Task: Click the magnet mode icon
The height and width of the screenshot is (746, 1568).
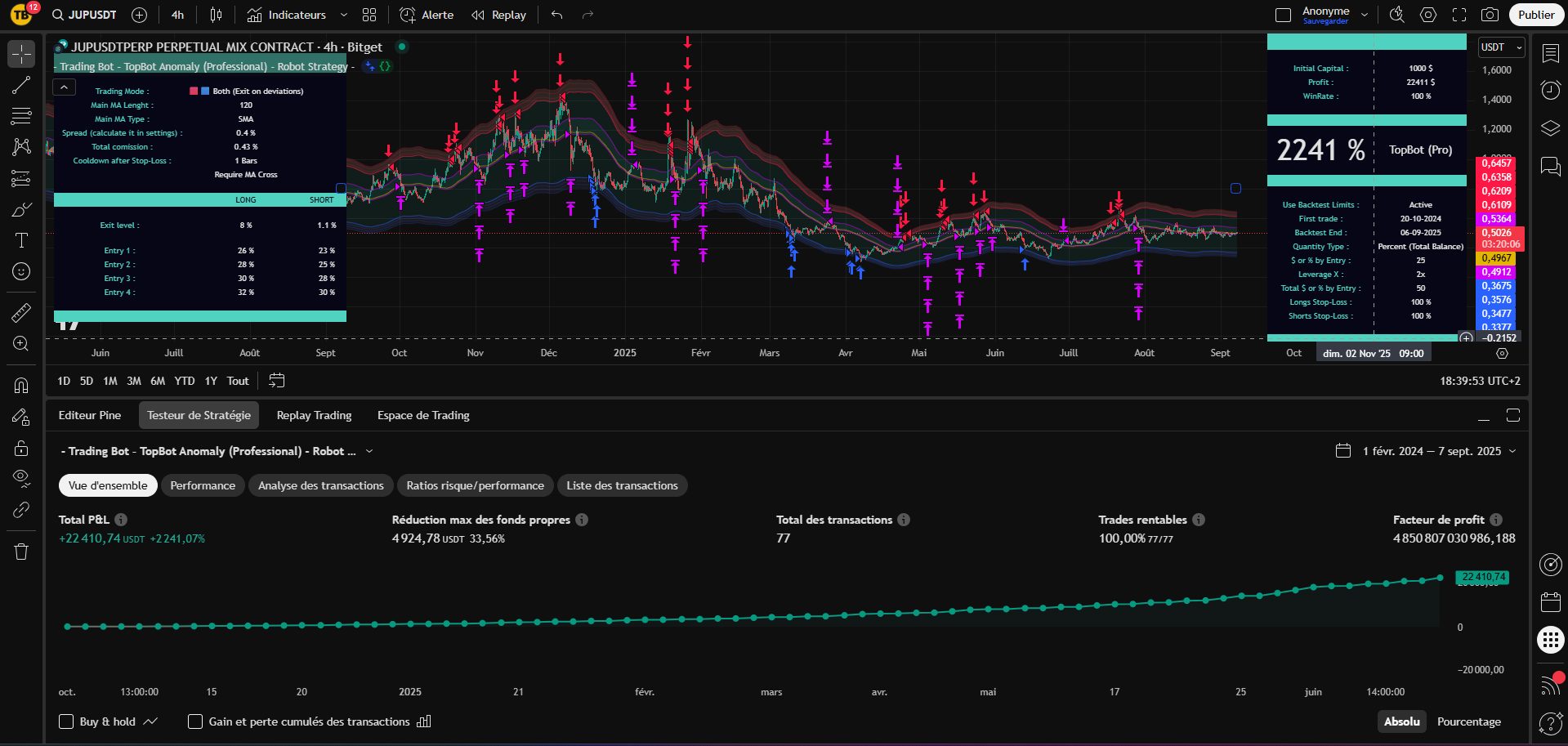Action: pos(21,385)
